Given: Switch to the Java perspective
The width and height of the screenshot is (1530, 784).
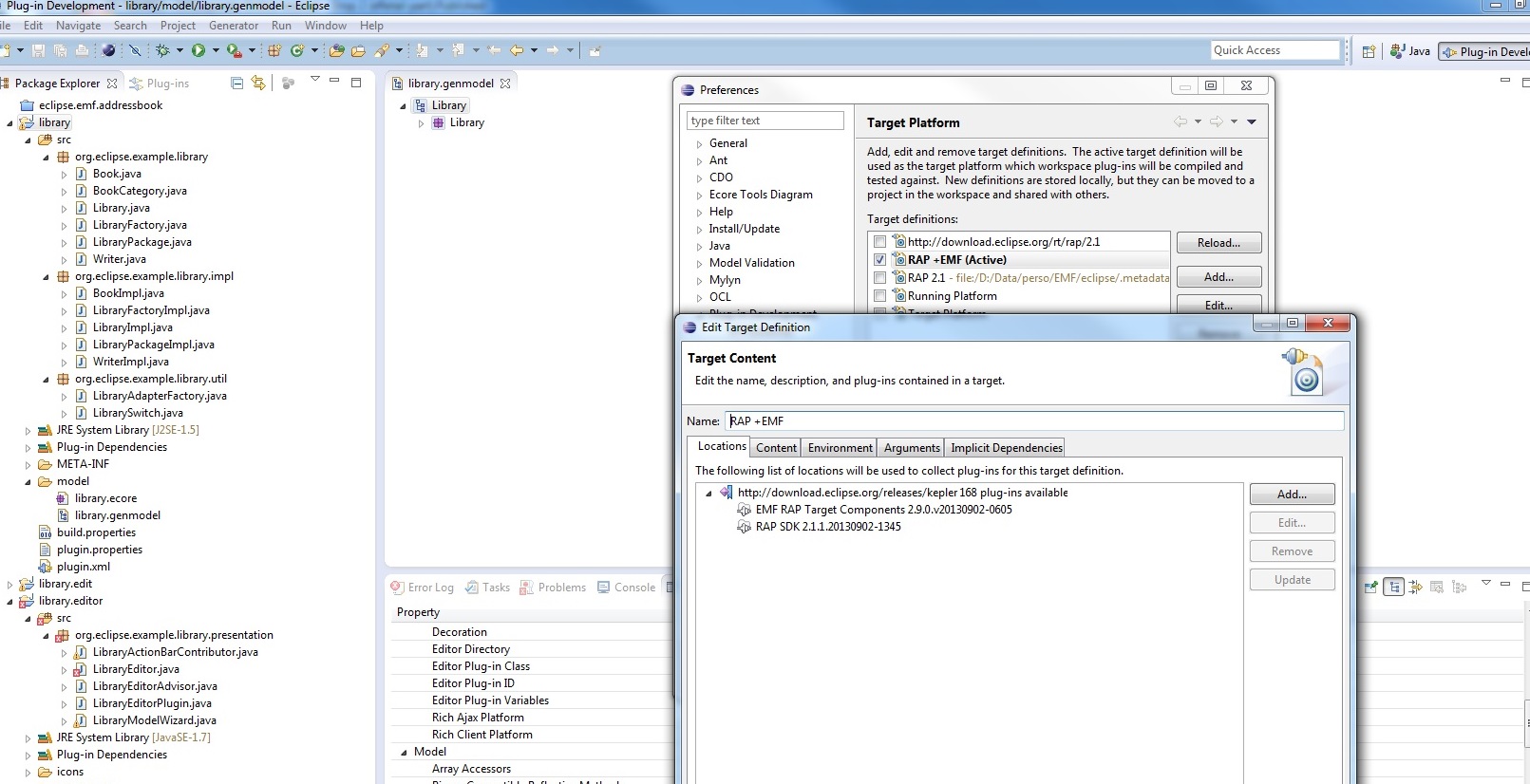Looking at the screenshot, I should [1410, 51].
